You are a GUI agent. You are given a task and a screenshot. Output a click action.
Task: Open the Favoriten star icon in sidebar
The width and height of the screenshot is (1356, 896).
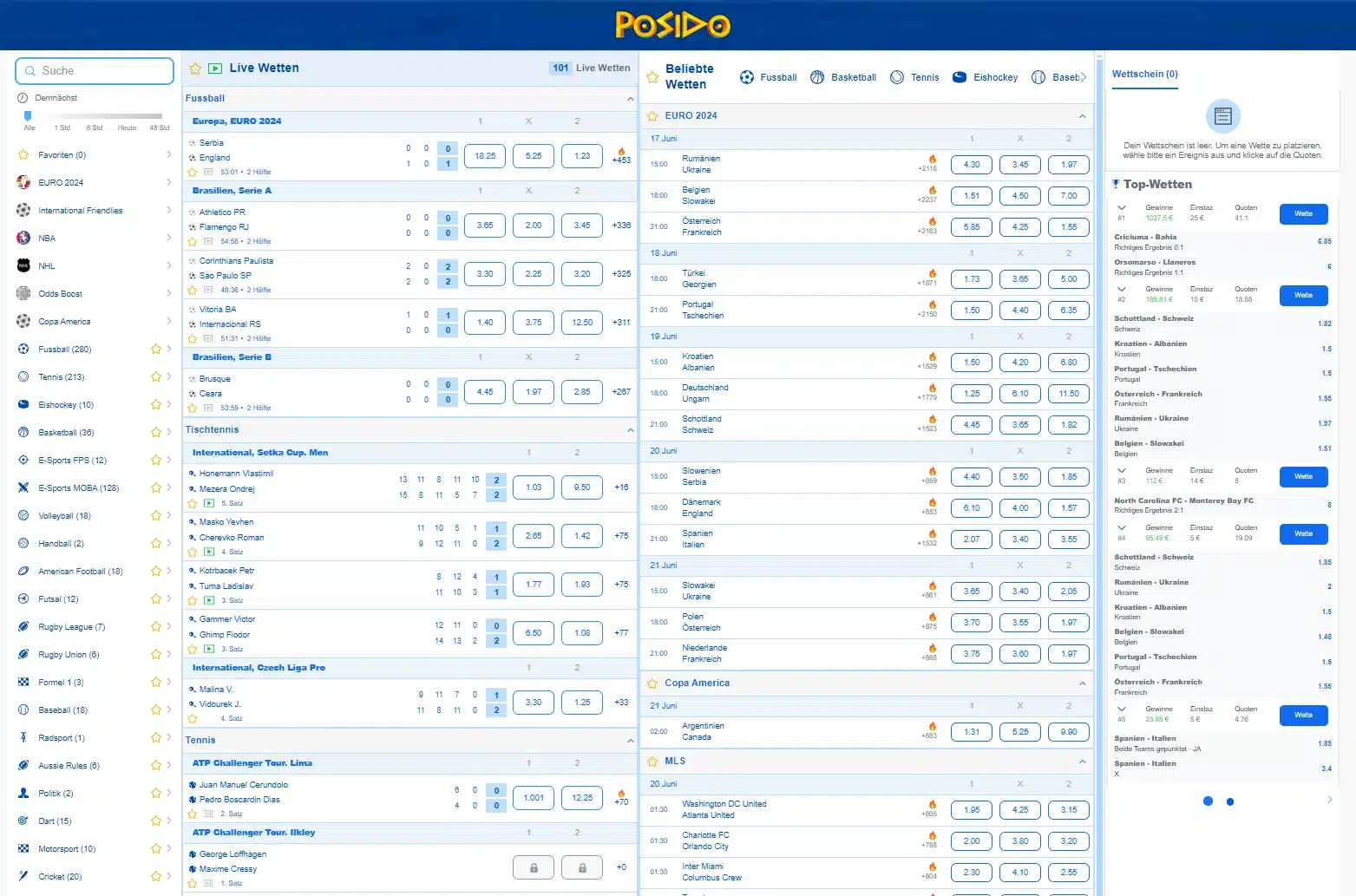(23, 155)
